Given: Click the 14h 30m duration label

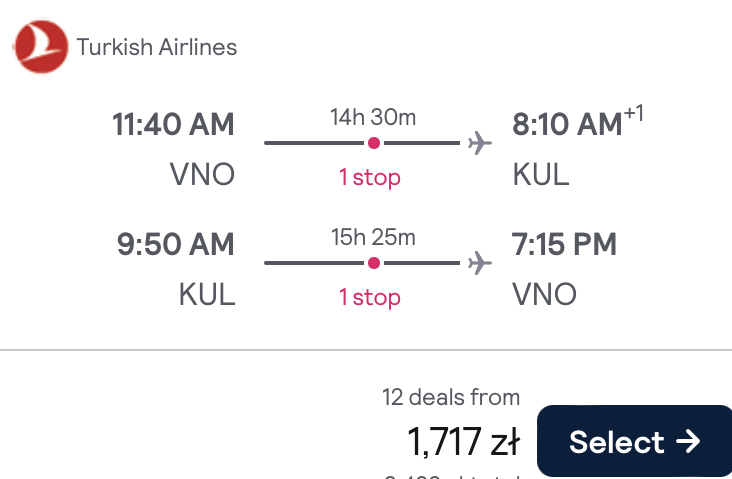Looking at the screenshot, I should [373, 117].
